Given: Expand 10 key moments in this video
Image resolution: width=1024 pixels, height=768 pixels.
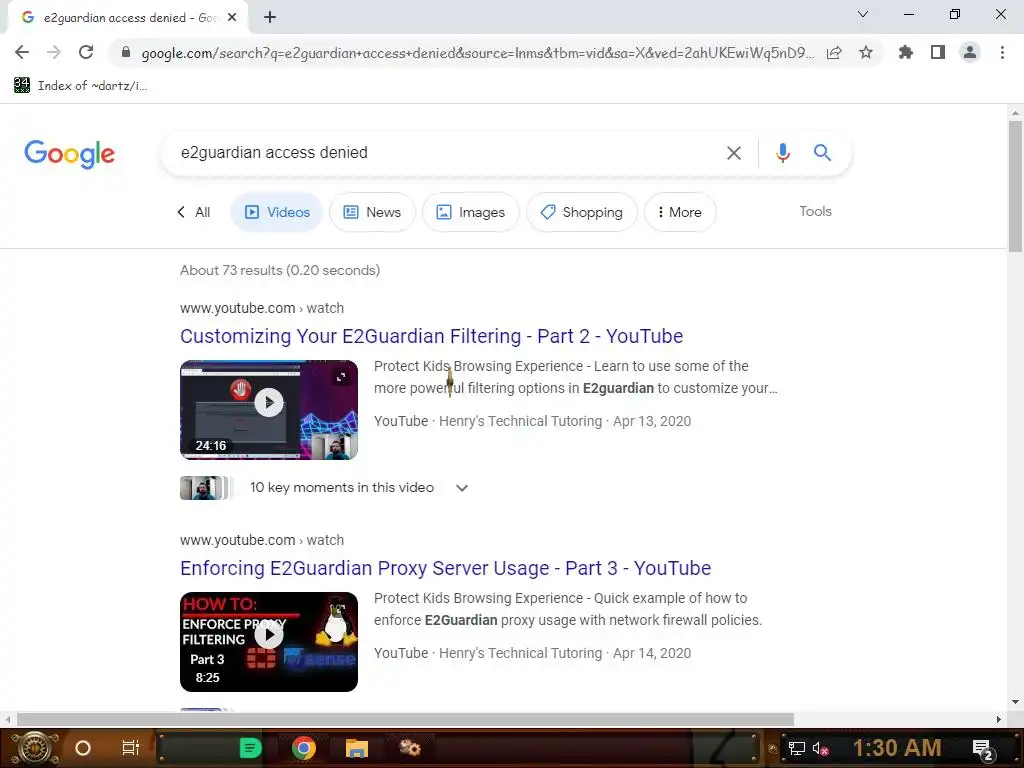Looking at the screenshot, I should tap(359, 488).
